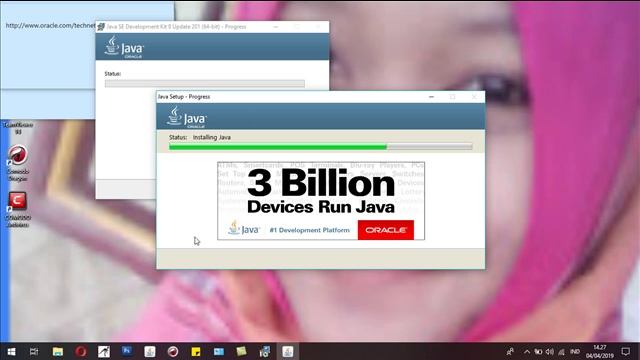Close the Java Setup Progress window
This screenshot has height=360, width=640.
coord(474,97)
